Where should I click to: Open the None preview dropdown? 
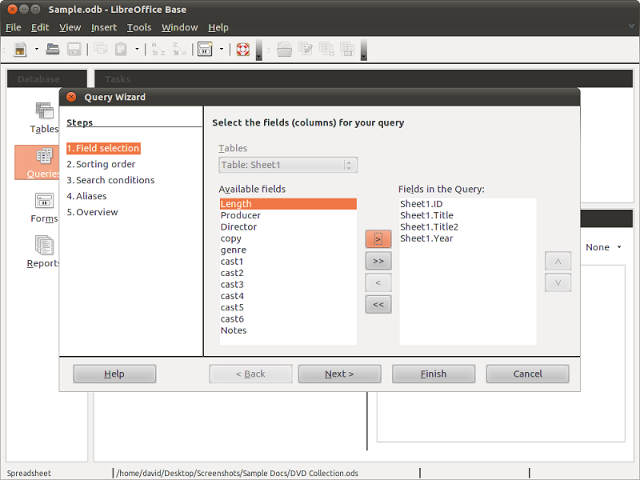603,247
